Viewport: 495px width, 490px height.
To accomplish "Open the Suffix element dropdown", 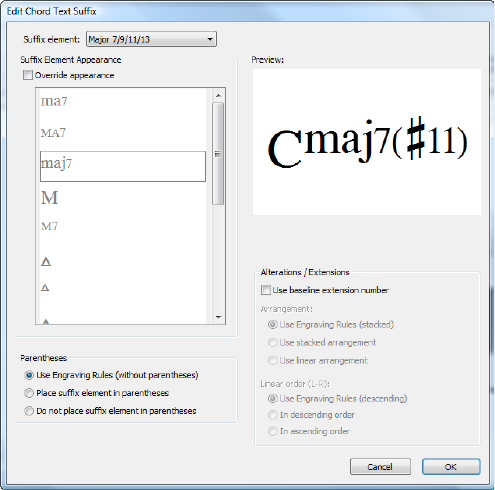I will (151, 39).
